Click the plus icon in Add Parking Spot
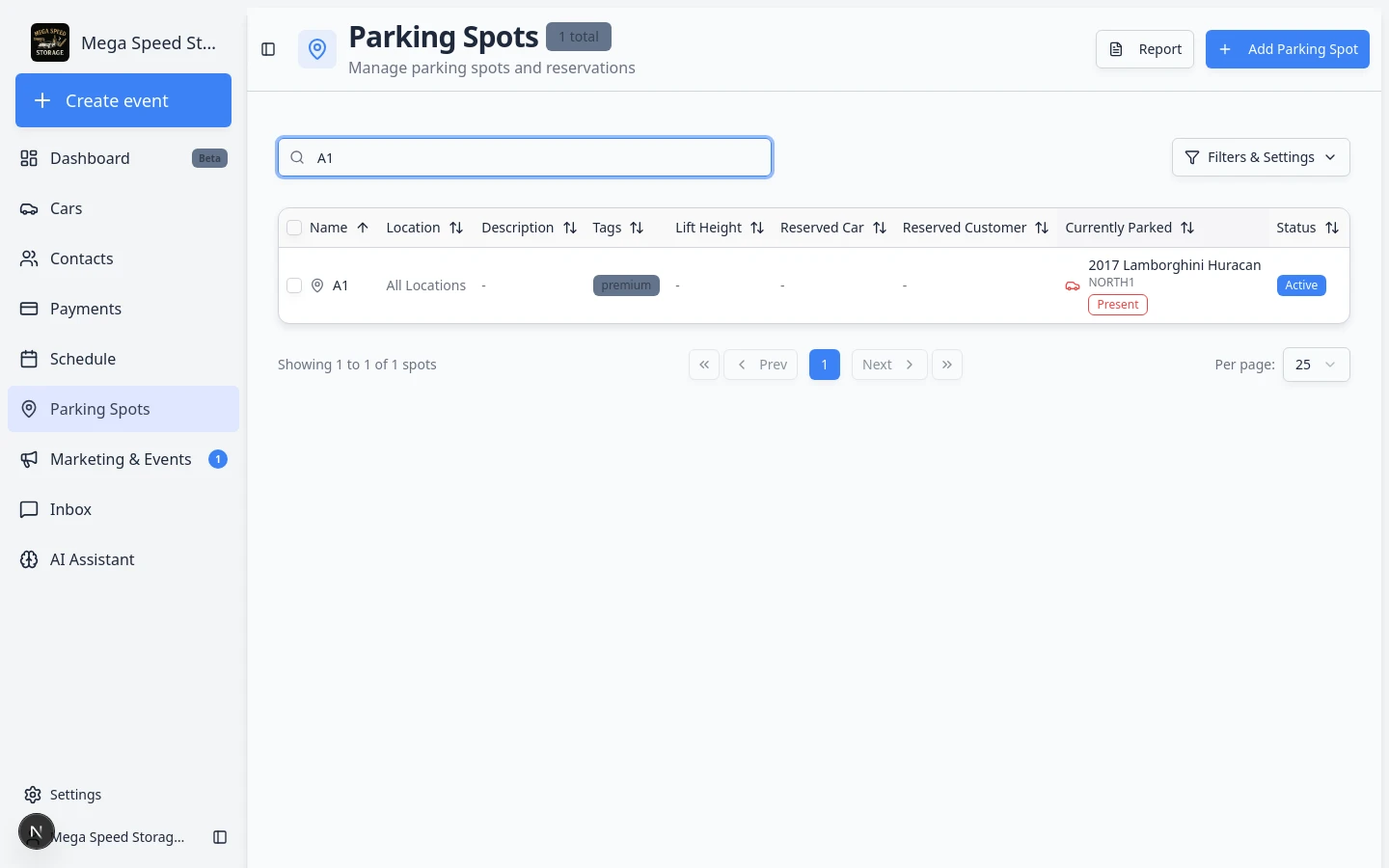1389x868 pixels. tap(1225, 49)
